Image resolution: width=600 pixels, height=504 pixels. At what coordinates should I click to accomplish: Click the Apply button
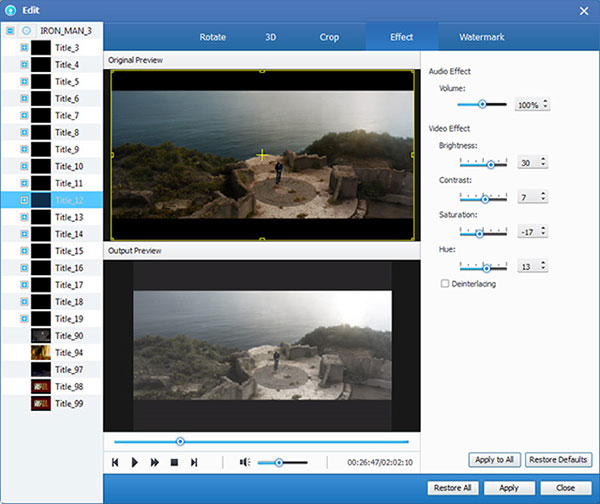click(509, 488)
